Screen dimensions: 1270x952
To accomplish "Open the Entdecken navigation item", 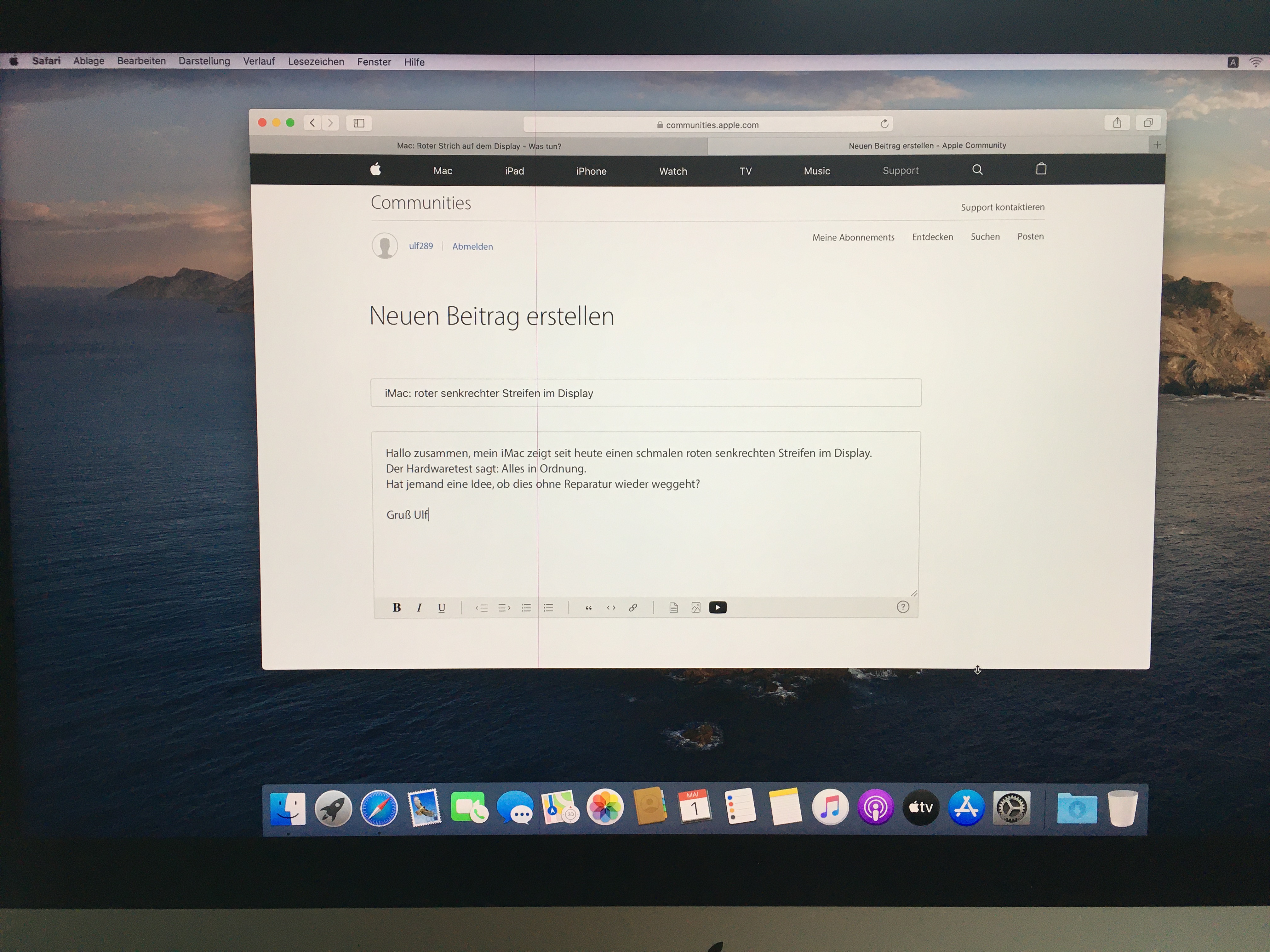I will click(932, 237).
